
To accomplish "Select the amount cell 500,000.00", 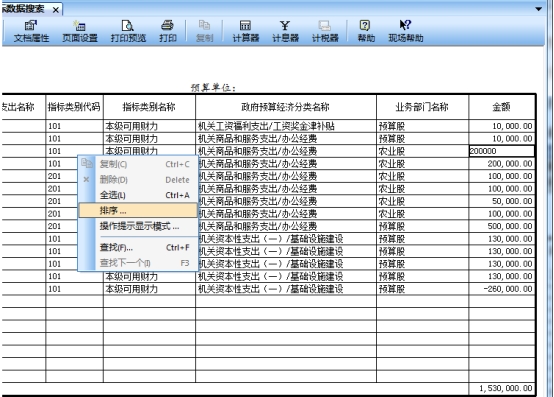I will click(x=501, y=226).
